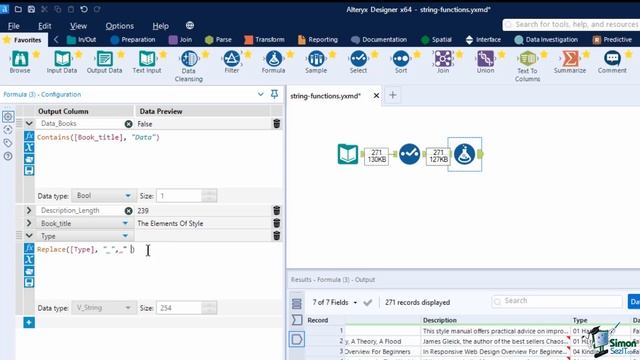Select the Text To Columns tool
Screen dimensions: 640x360
[x=527, y=66]
